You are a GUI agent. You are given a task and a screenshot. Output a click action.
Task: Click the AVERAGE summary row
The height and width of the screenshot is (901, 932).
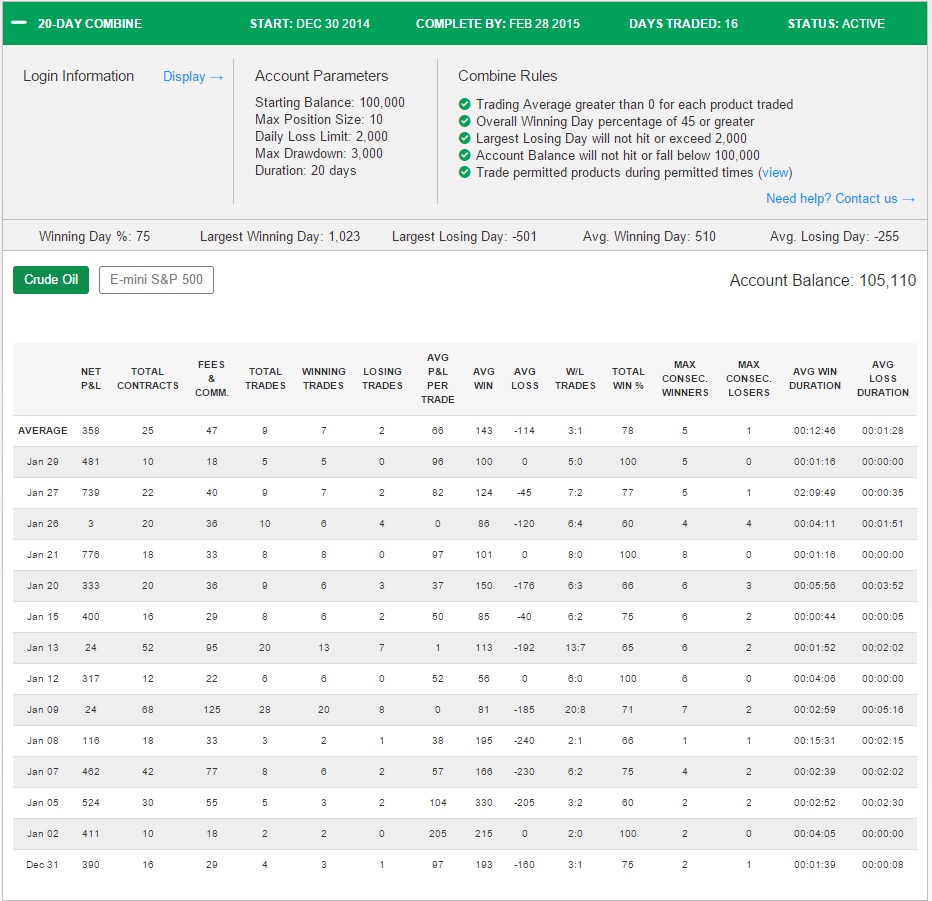(x=465, y=431)
